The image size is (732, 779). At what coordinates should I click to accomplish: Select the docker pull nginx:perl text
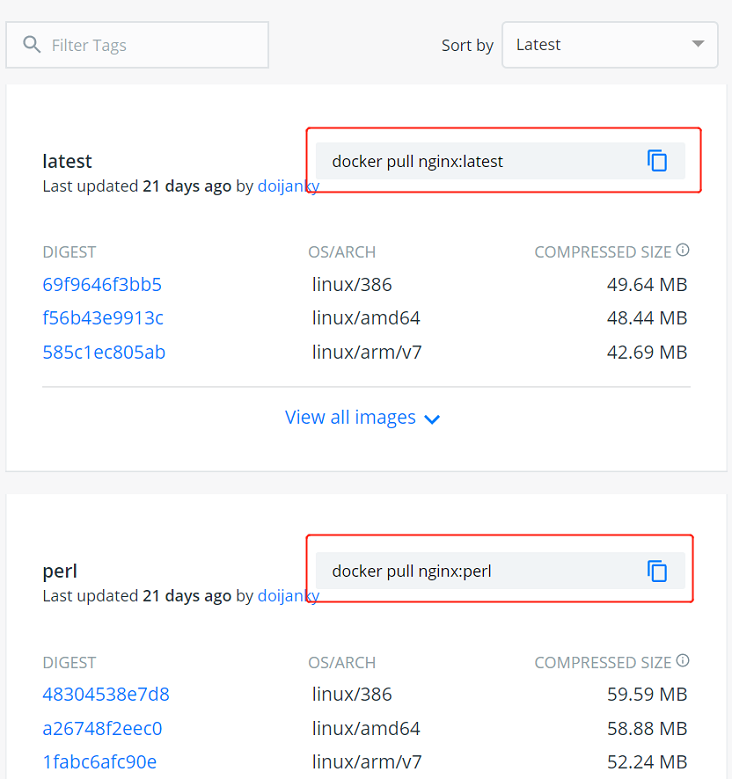tap(411, 572)
